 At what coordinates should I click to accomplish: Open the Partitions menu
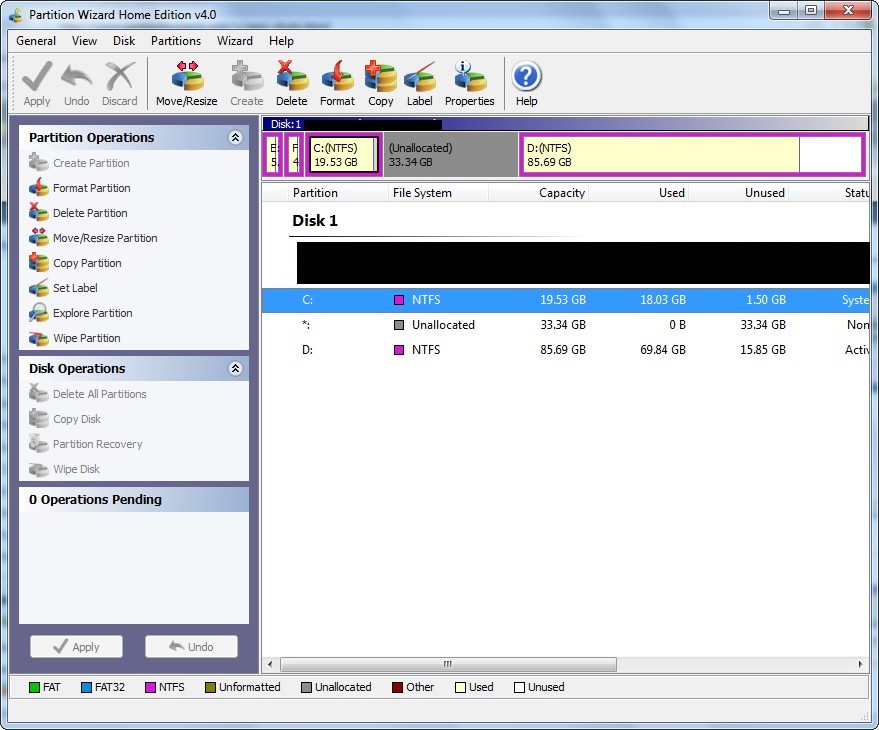pyautogui.click(x=176, y=41)
